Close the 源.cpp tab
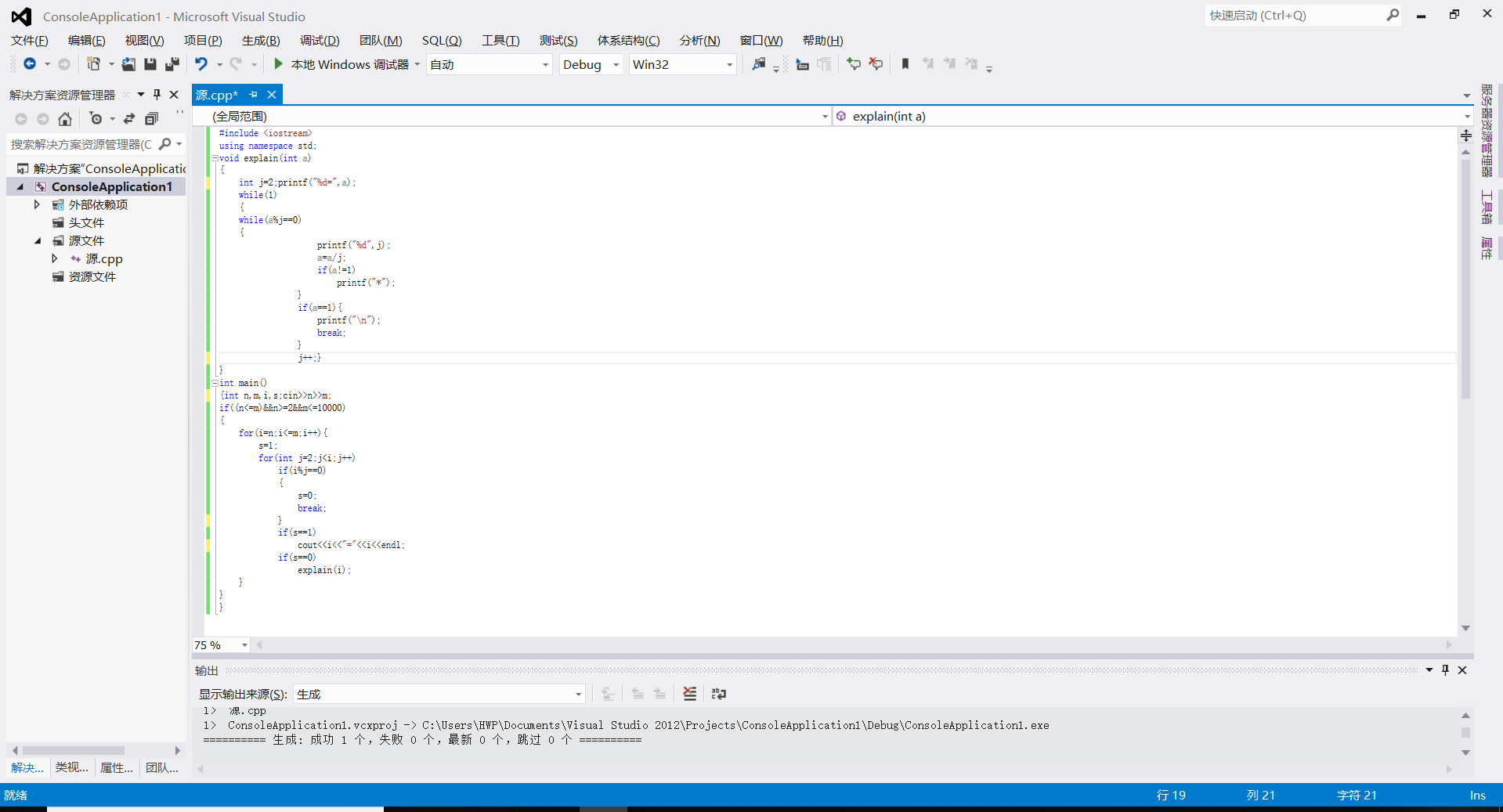The height and width of the screenshot is (812, 1503). [x=272, y=95]
